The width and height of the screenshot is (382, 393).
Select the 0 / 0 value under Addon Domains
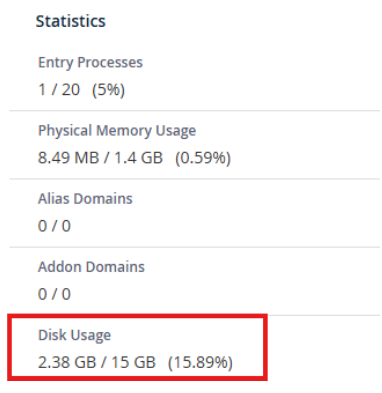tap(54, 294)
